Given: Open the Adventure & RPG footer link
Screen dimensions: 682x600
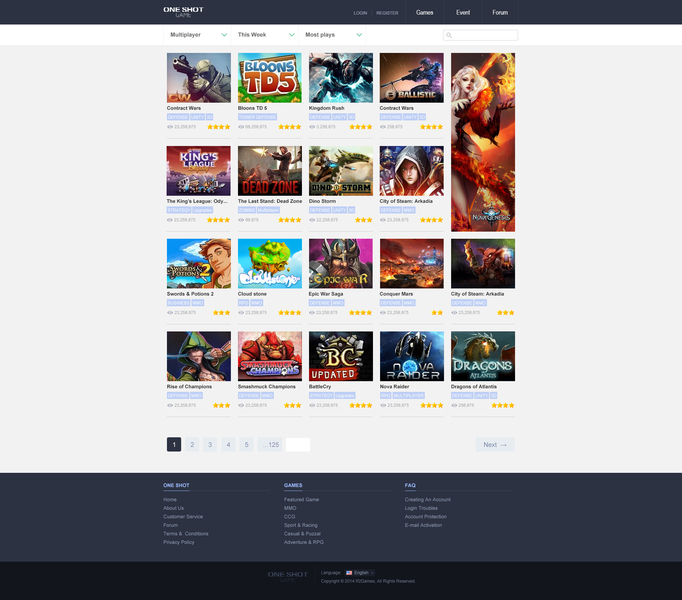Looking at the screenshot, I should pyautogui.click(x=304, y=542).
